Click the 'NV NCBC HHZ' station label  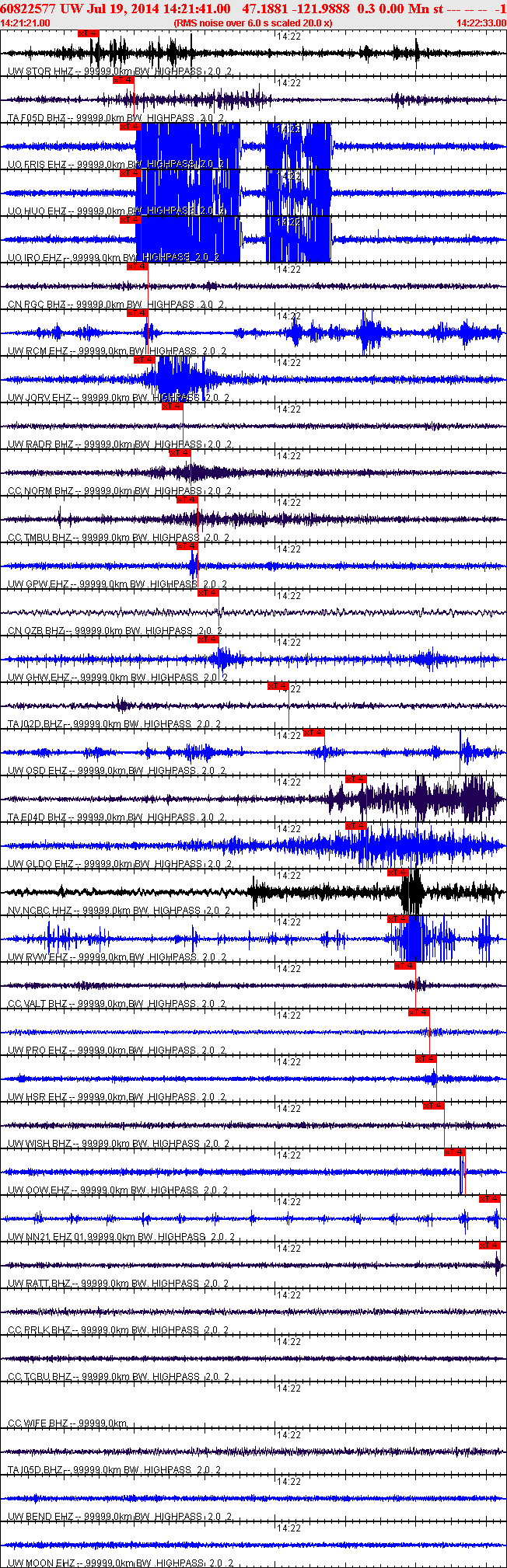coord(40,911)
